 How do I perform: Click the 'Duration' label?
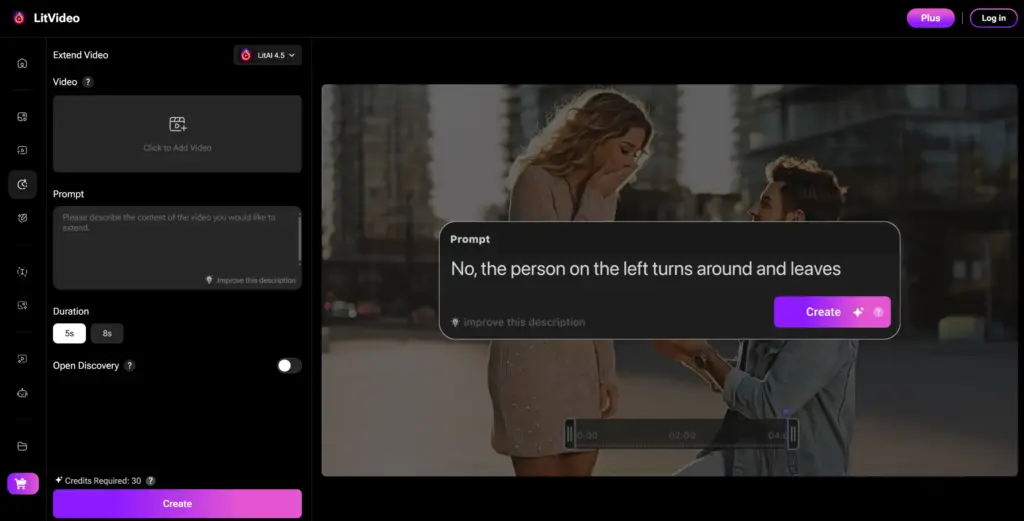click(x=71, y=311)
